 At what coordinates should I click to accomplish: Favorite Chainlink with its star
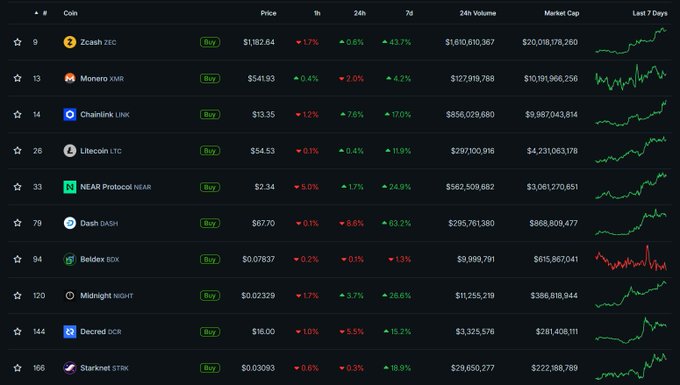click(17, 114)
